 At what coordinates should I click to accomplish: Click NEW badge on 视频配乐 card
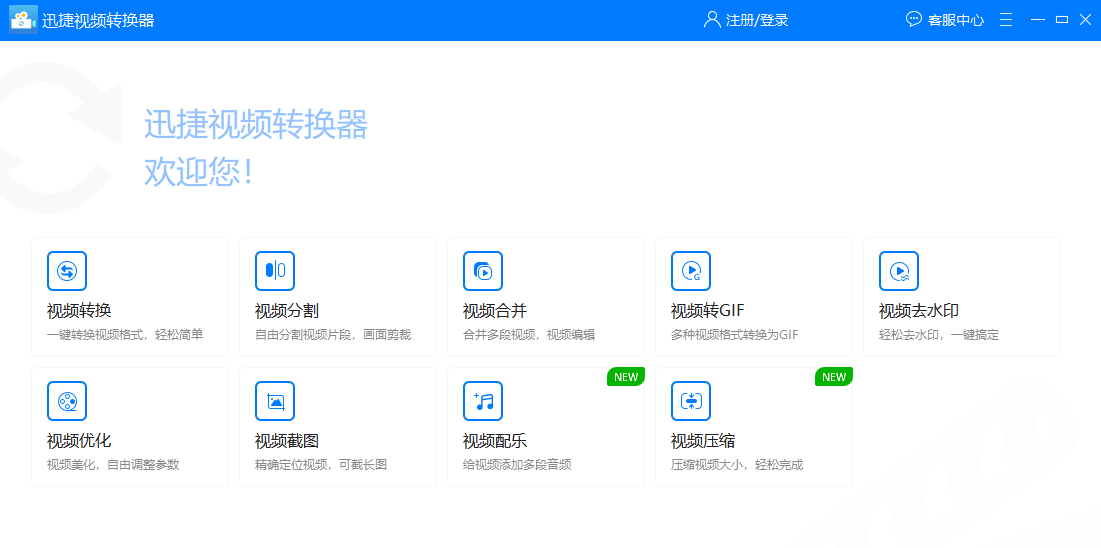tap(626, 377)
